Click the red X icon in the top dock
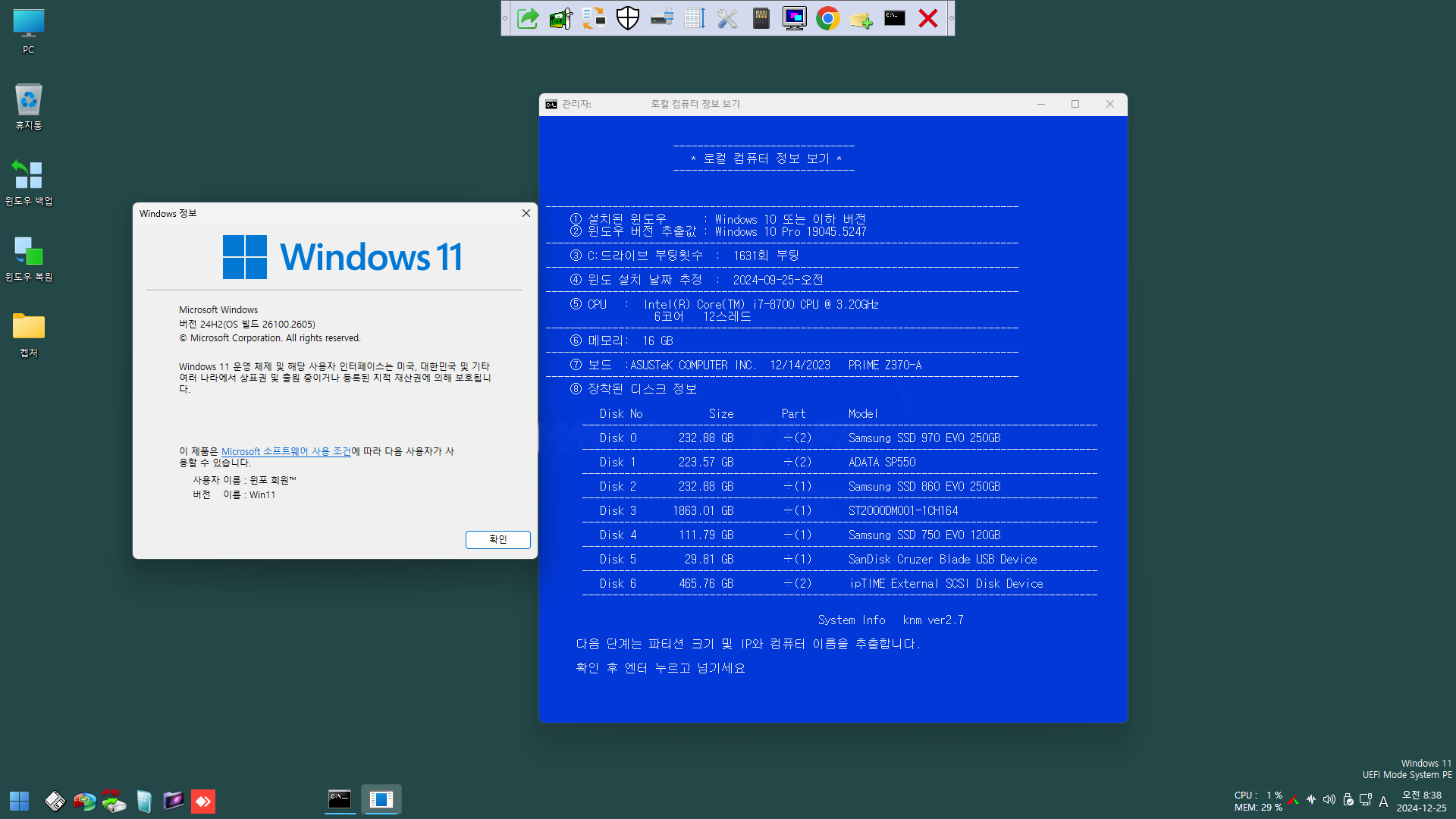The image size is (1456, 819). pyautogui.click(x=928, y=18)
